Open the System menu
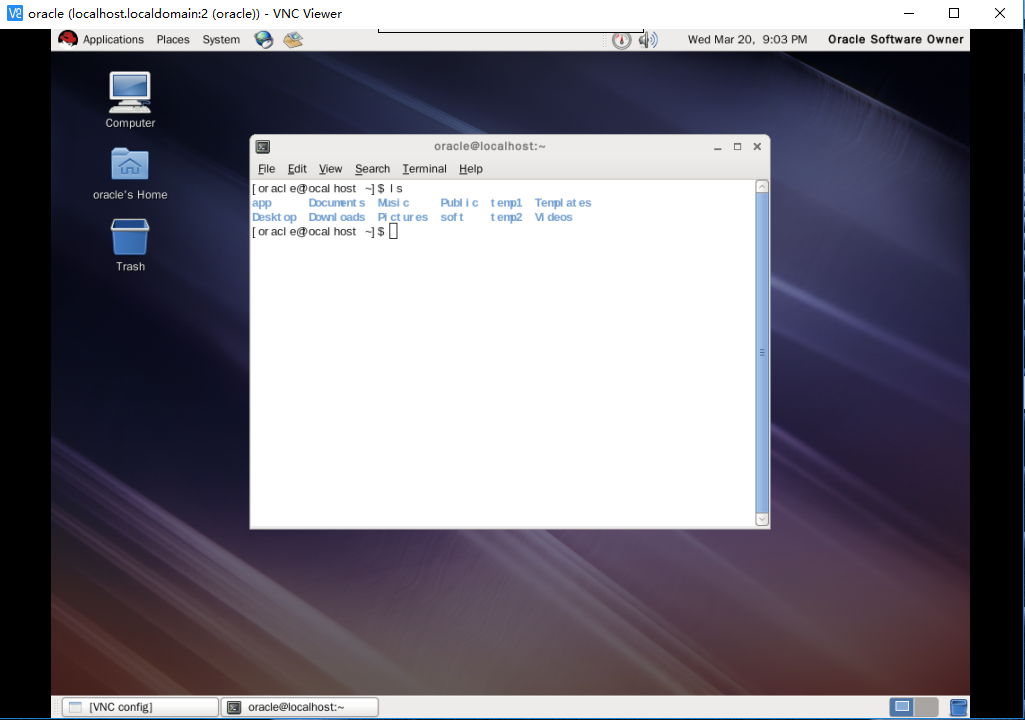Image resolution: width=1025 pixels, height=720 pixels. click(x=221, y=40)
